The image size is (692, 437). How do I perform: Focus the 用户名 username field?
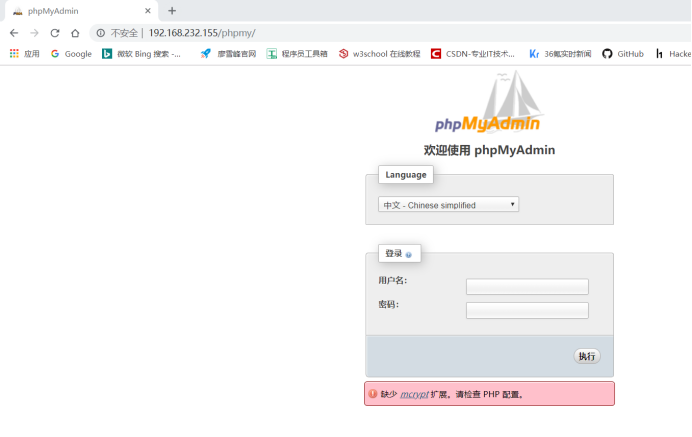pos(527,286)
